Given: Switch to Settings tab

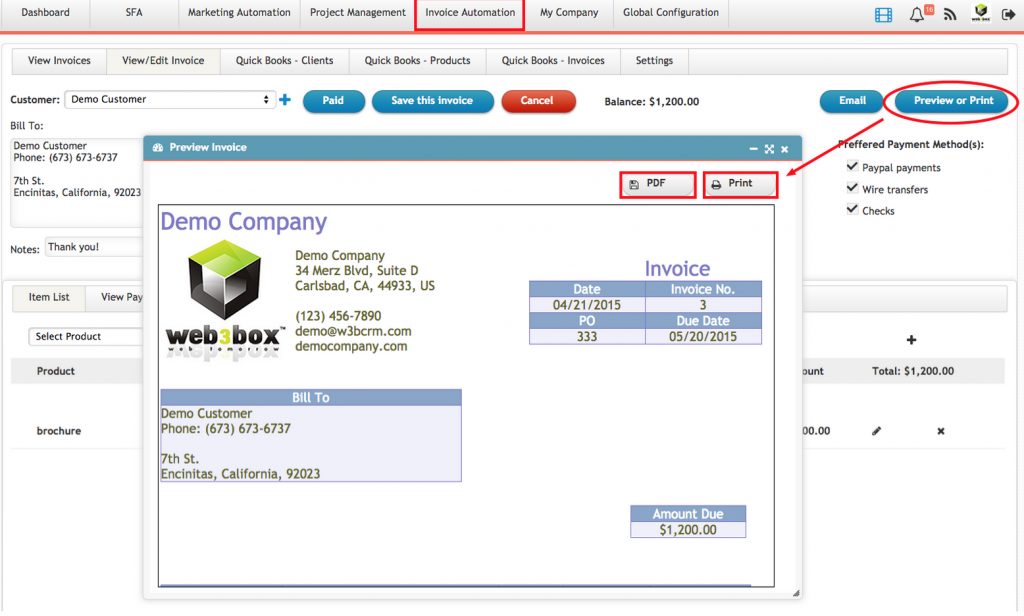Looking at the screenshot, I should click(654, 61).
